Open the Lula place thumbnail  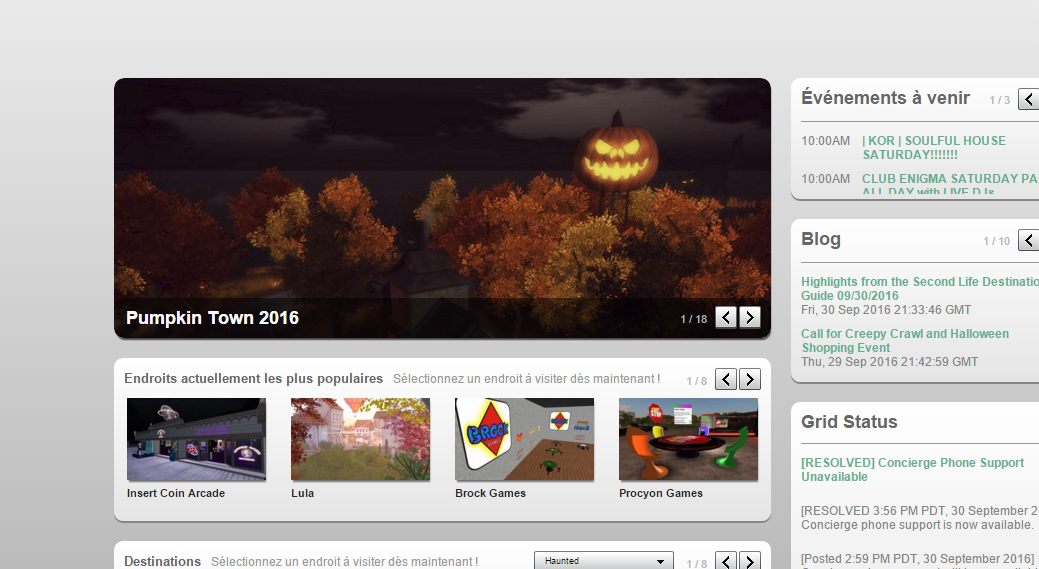(360, 439)
